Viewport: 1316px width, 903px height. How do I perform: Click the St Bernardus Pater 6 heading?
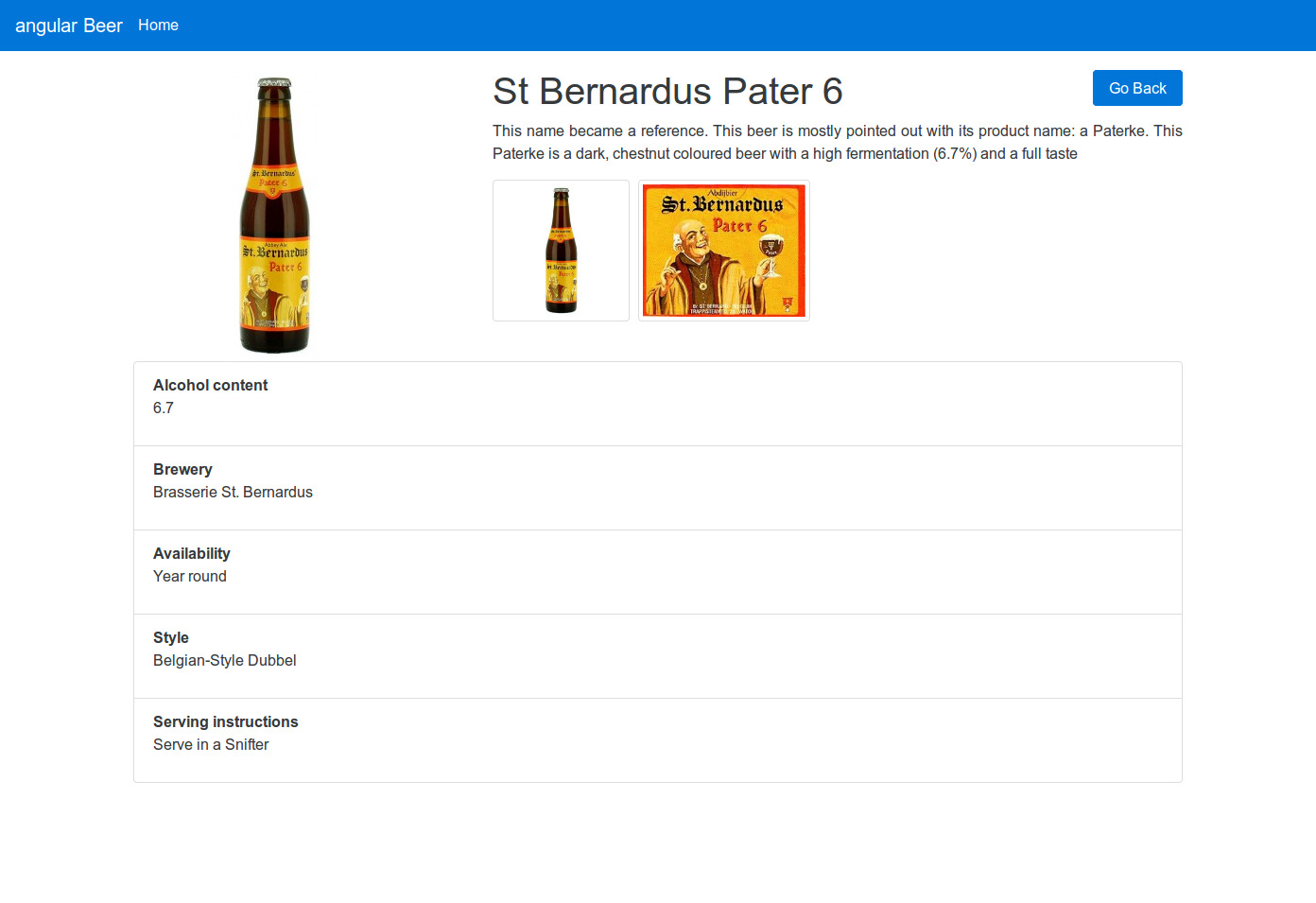[667, 92]
